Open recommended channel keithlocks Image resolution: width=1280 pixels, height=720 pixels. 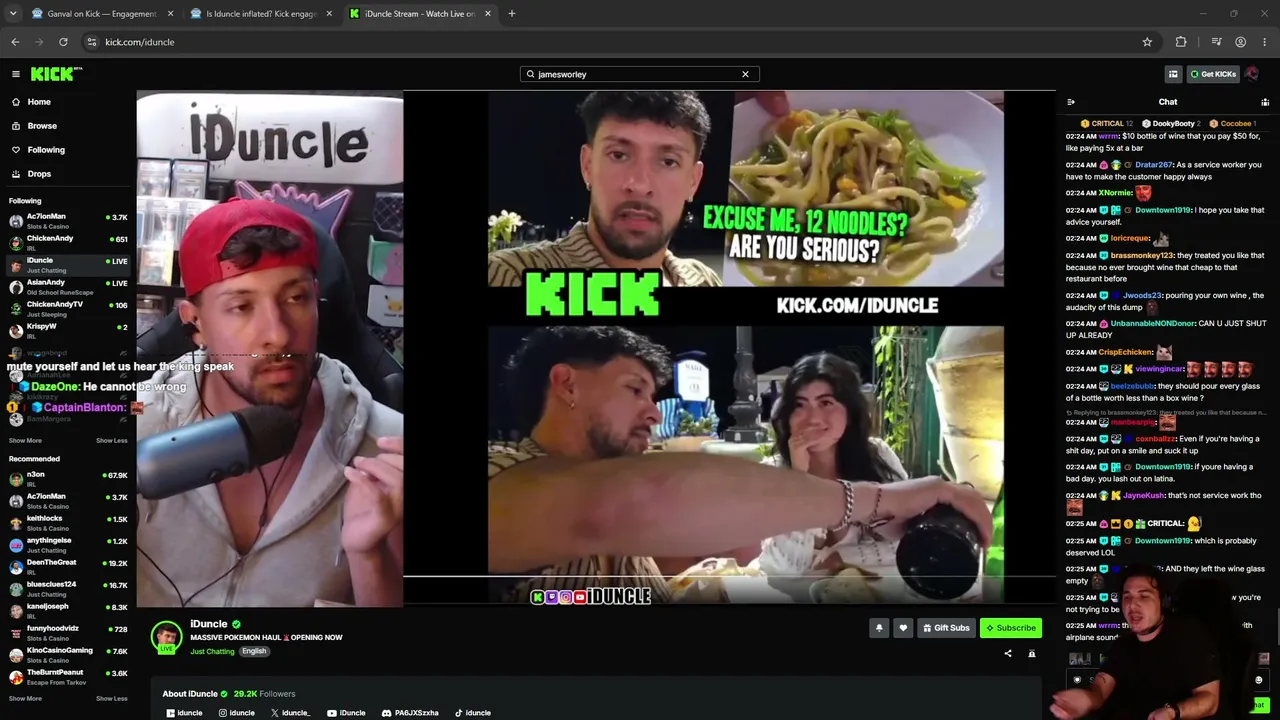click(x=68, y=523)
